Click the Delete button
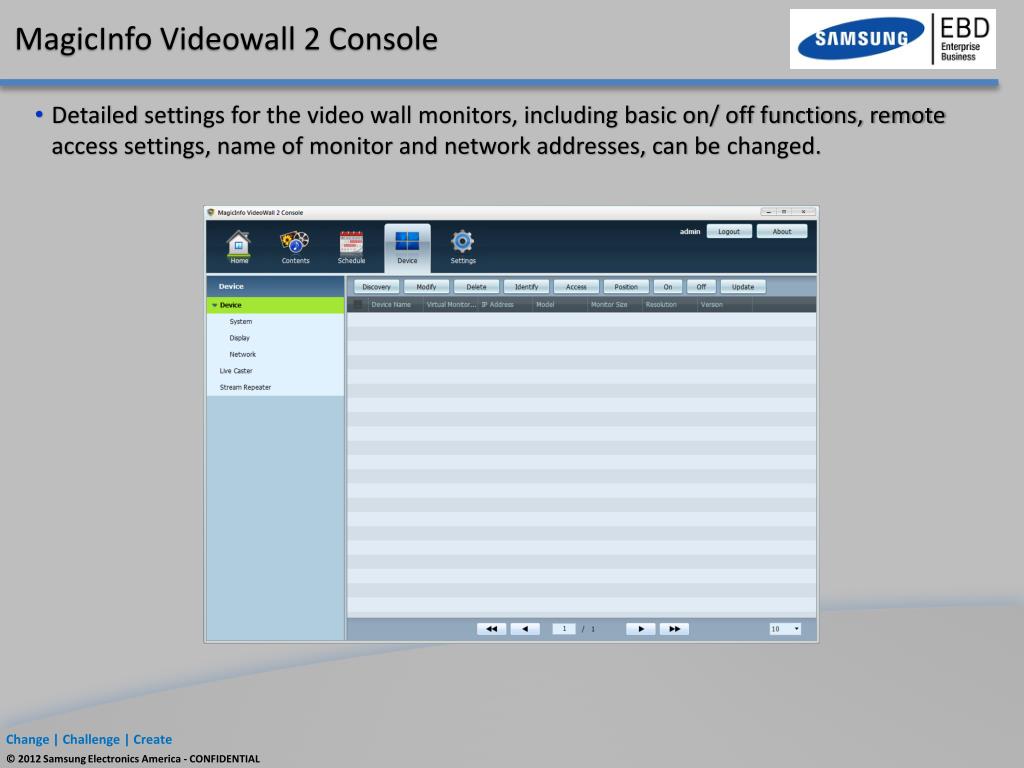Image resolution: width=1024 pixels, height=768 pixels. click(x=476, y=287)
